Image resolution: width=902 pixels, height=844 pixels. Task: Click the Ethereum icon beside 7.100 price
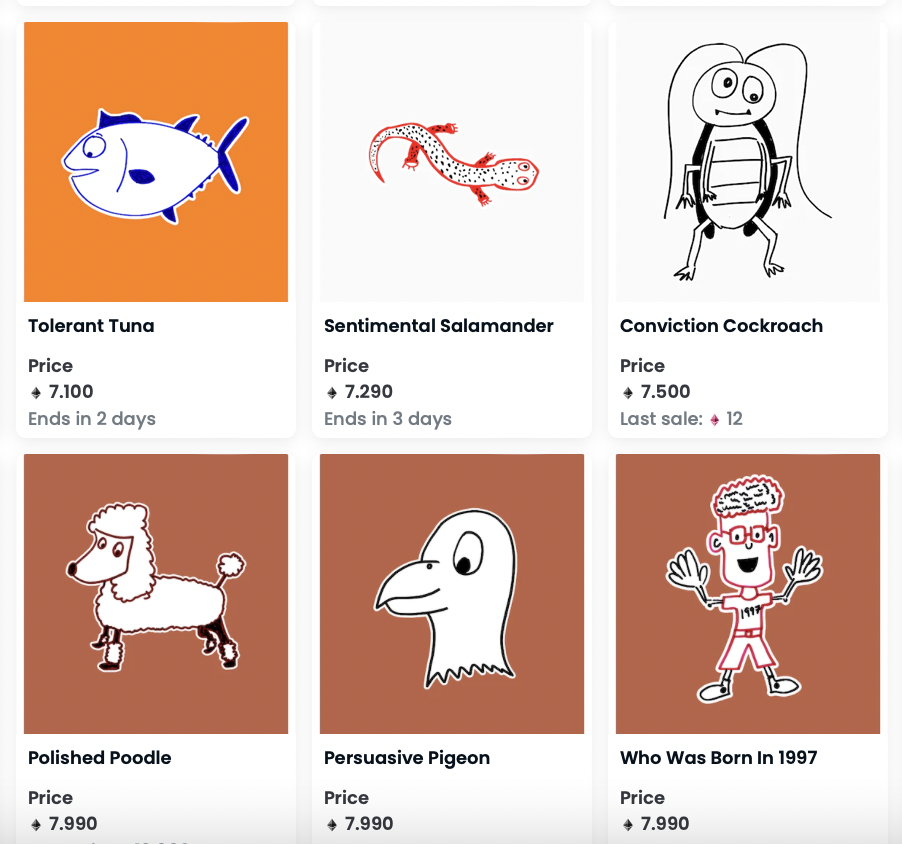click(36, 393)
